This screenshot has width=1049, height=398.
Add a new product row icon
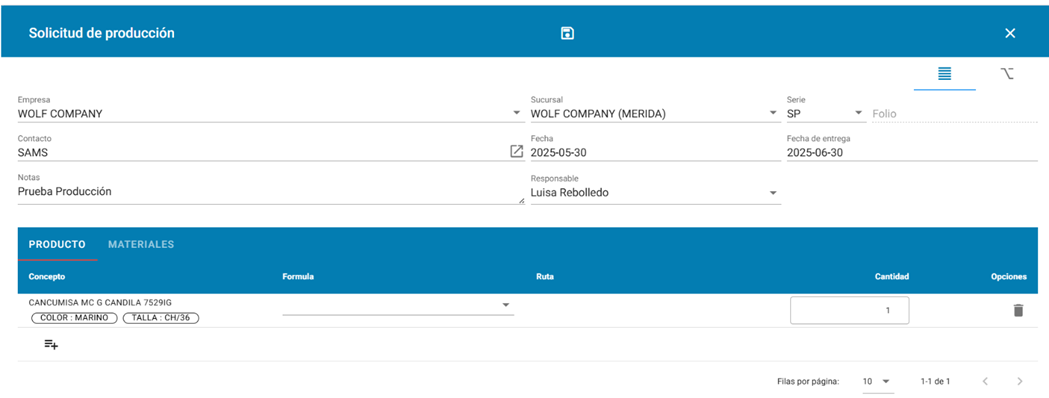[x=52, y=344]
